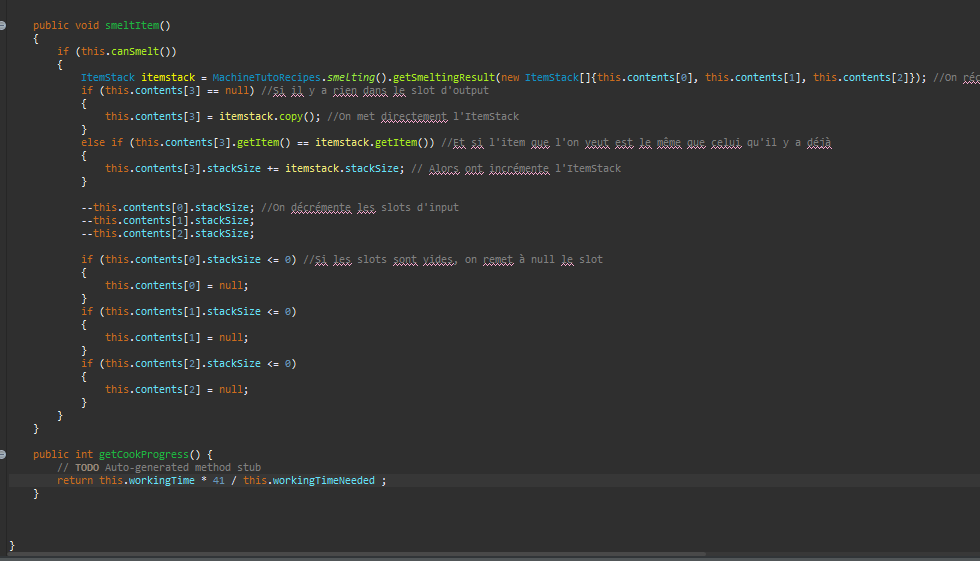Click the empty scrollbar track right of thumb
The image size is (980, 561).
[840, 553]
